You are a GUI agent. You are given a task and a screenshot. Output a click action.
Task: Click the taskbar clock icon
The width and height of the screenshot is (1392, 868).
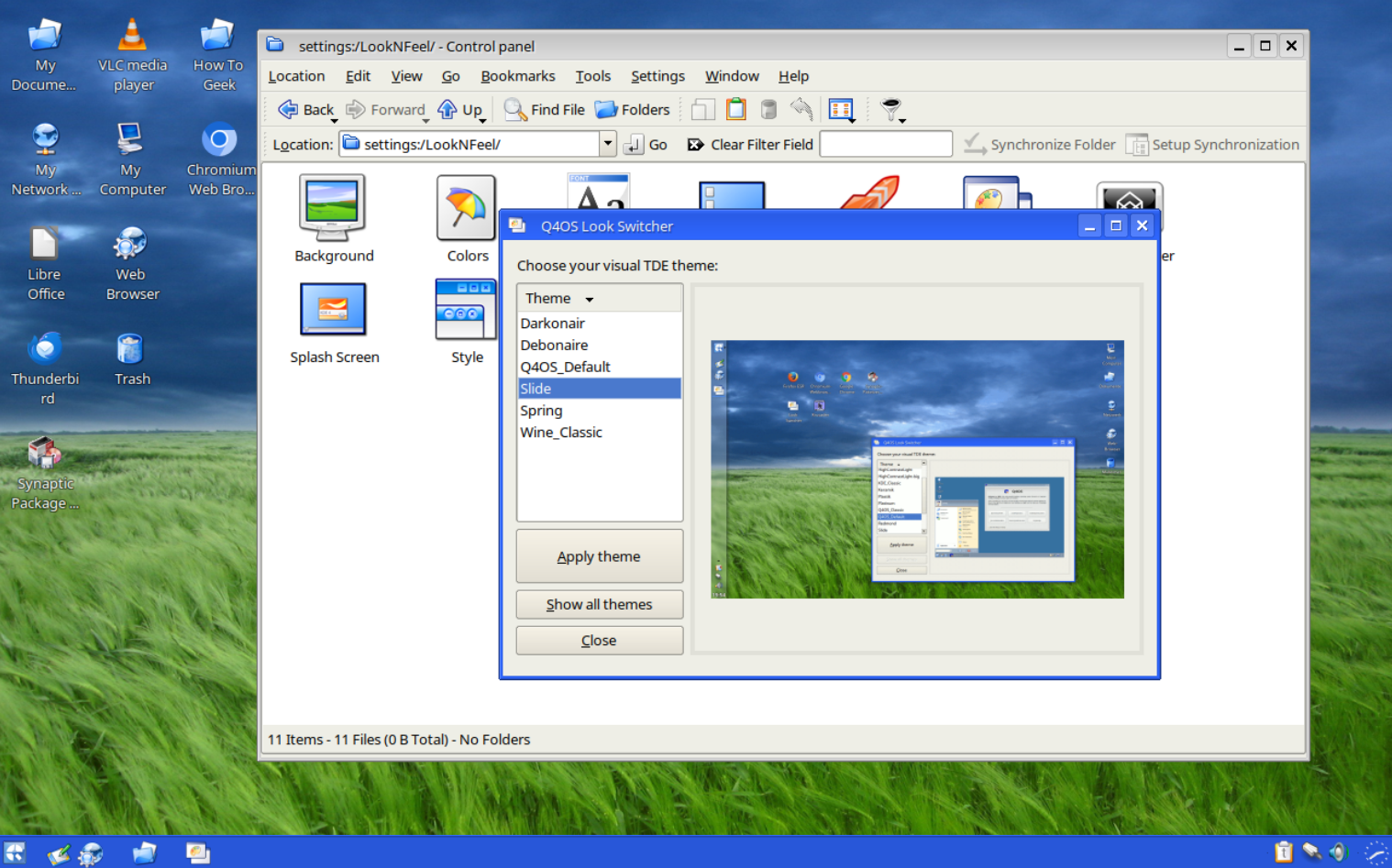pyautogui.click(x=1375, y=853)
